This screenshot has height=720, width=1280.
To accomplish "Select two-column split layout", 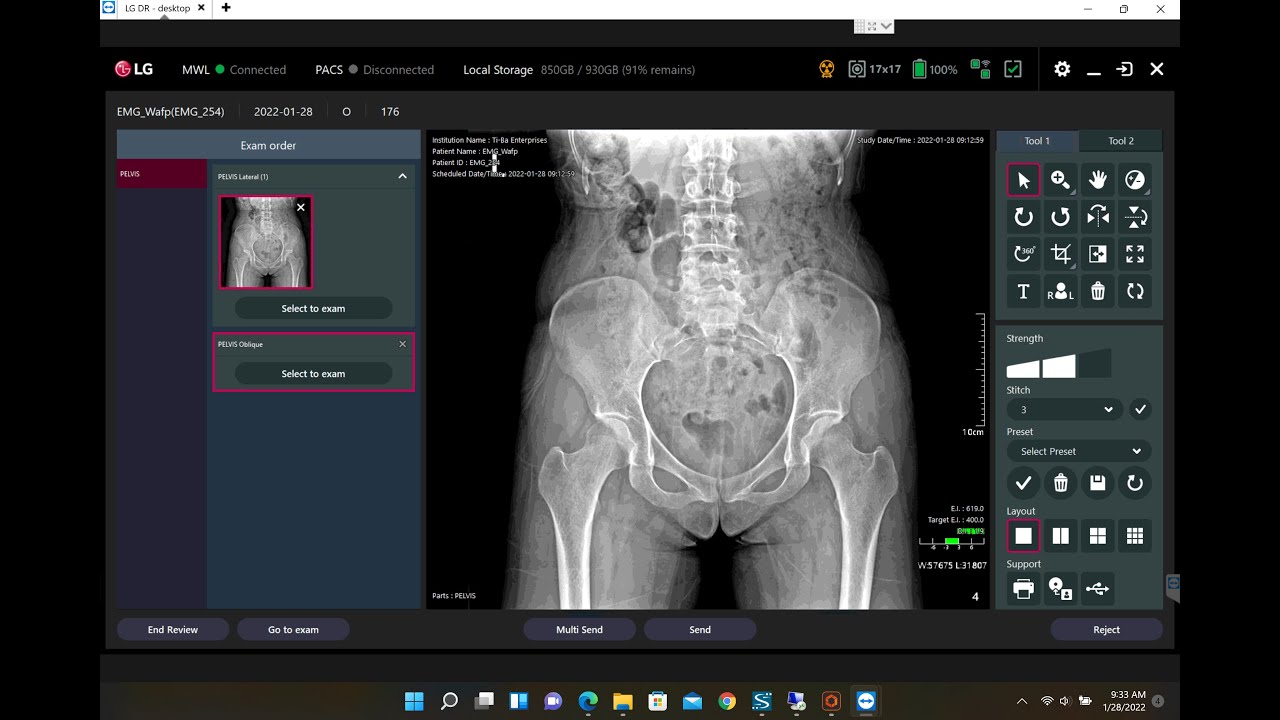I will coord(1060,536).
